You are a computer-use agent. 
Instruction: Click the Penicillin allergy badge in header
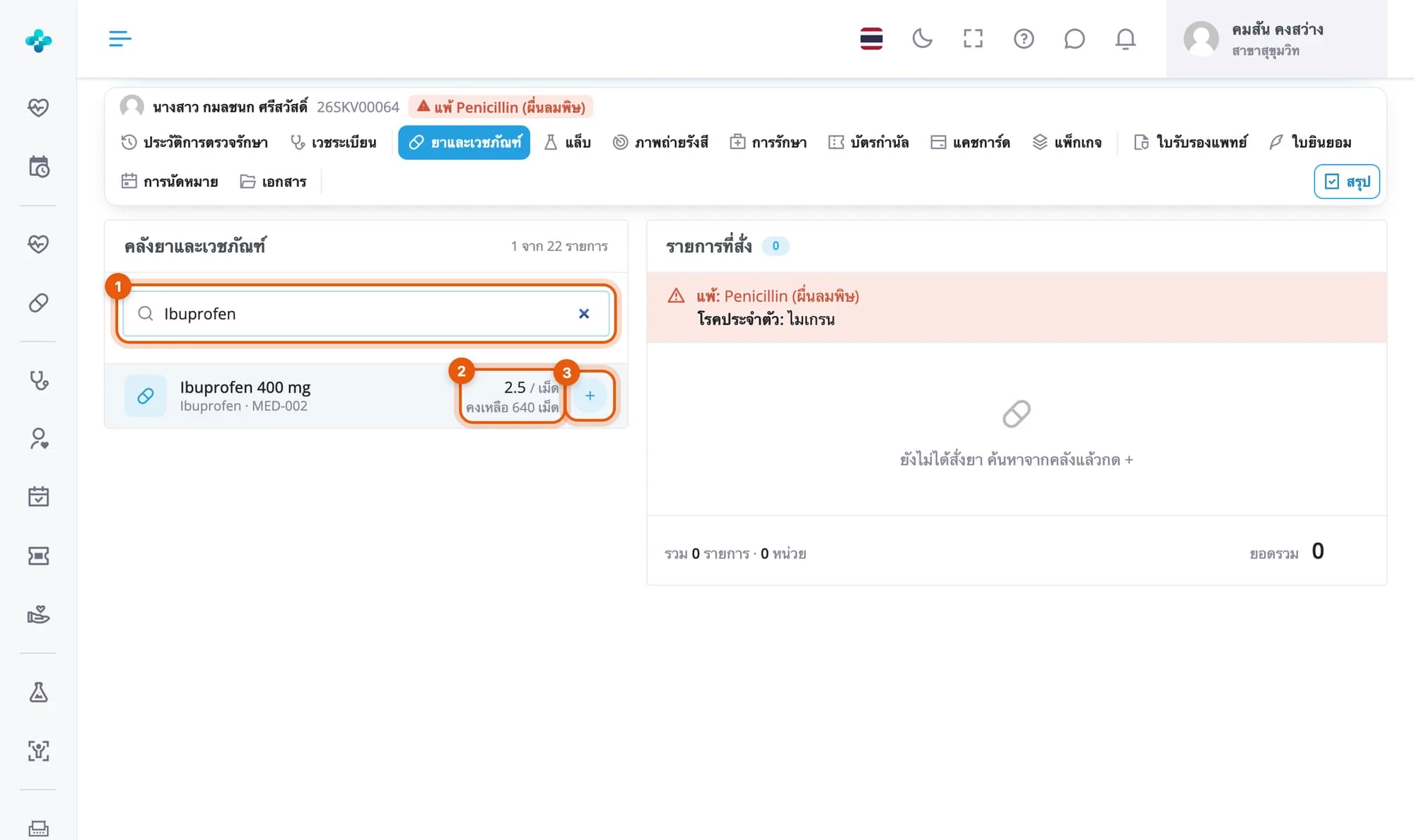point(501,107)
